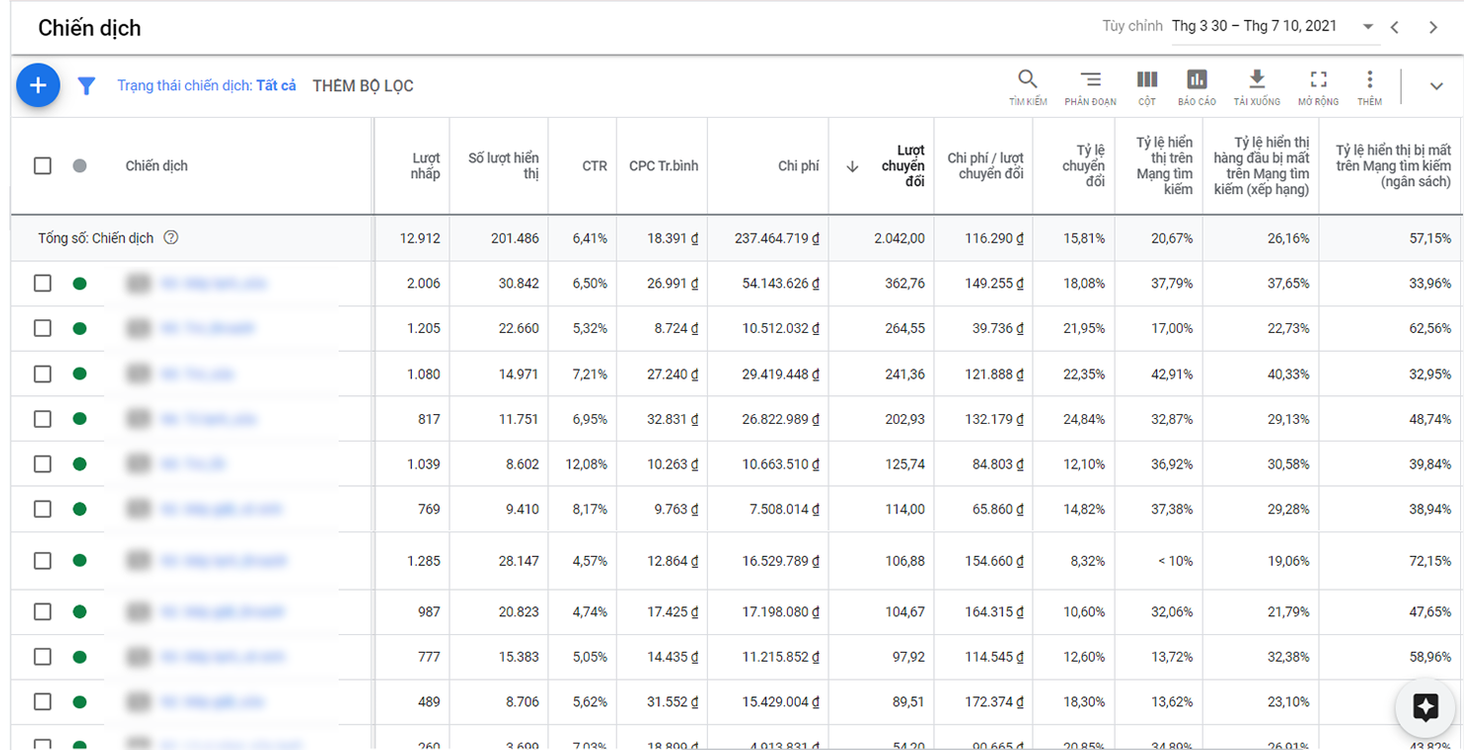The image size is (1469, 750).
Task: Click the Tải xuống download icon
Action: tap(1257, 86)
